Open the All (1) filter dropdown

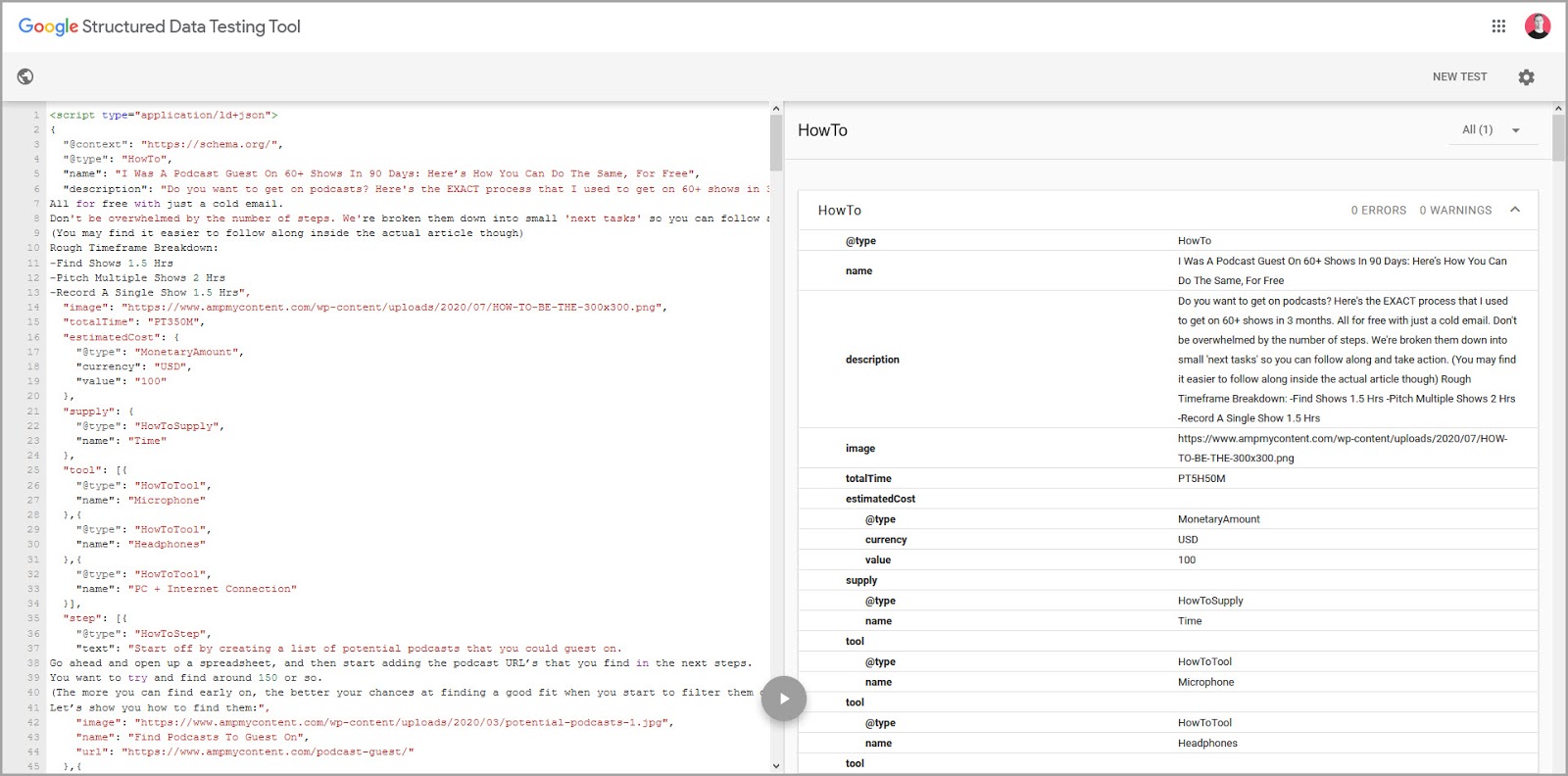point(1491,130)
